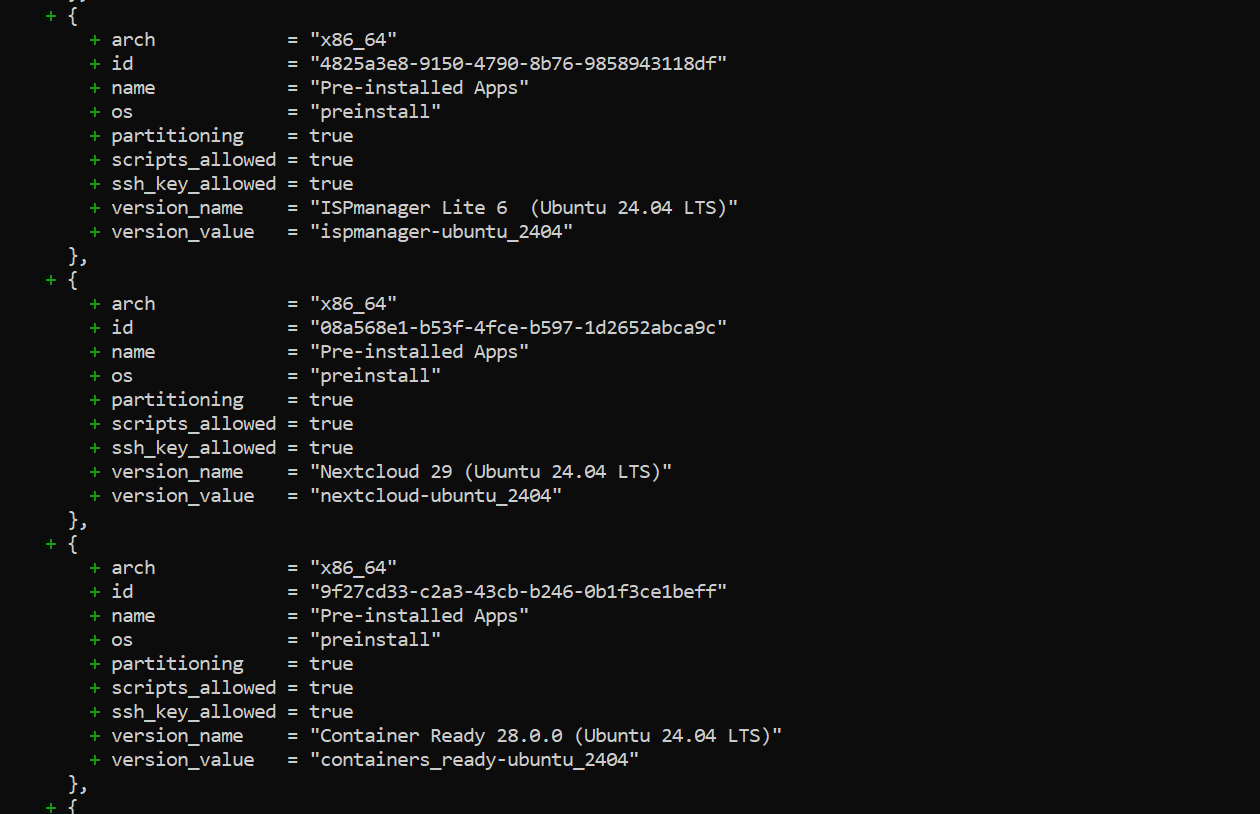Click the partitioning "true" value in ISPmanager block
Image resolution: width=1260 pixels, height=814 pixels.
(331, 136)
